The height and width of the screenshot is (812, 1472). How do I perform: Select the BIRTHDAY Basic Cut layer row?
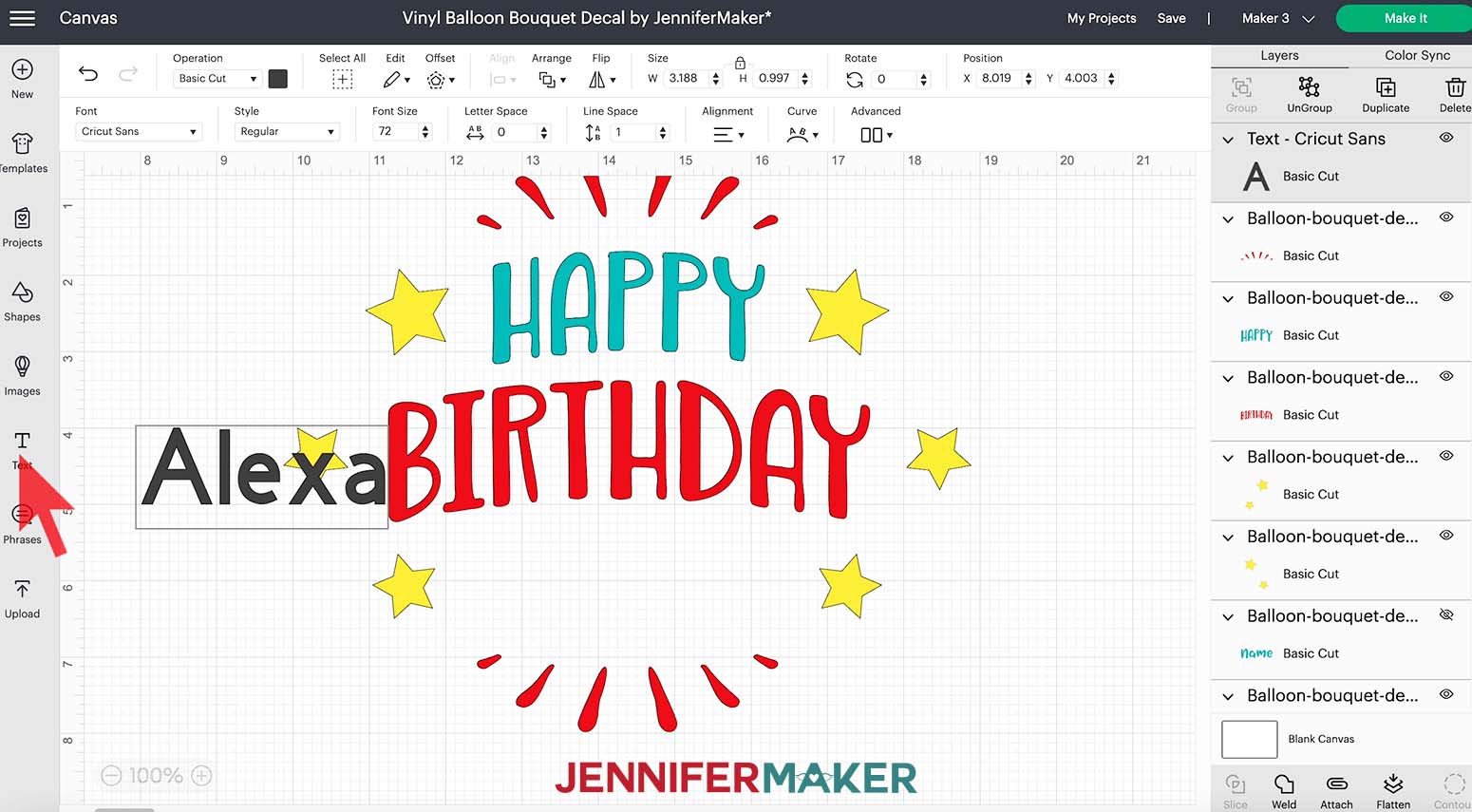[1341, 415]
